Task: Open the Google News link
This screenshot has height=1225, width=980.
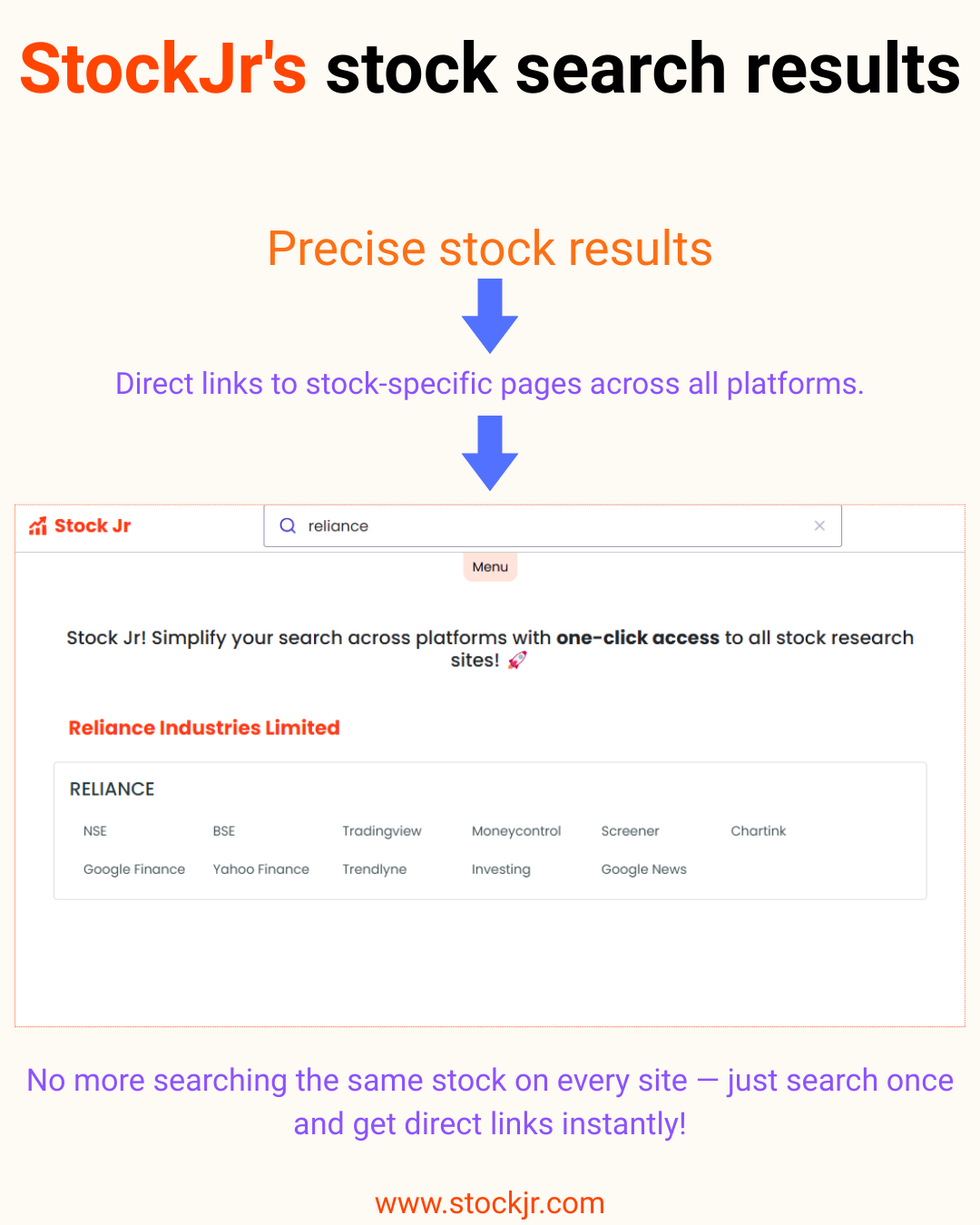Action: click(x=644, y=869)
